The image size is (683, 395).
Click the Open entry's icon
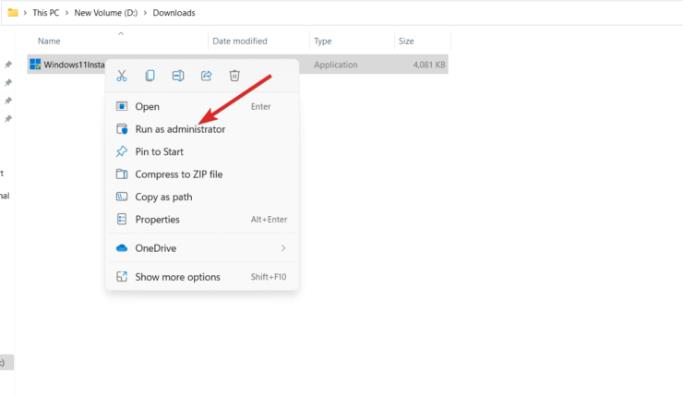coord(122,106)
